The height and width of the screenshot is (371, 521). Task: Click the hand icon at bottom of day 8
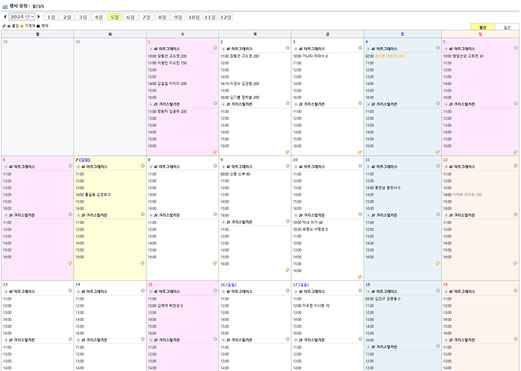coord(215,263)
